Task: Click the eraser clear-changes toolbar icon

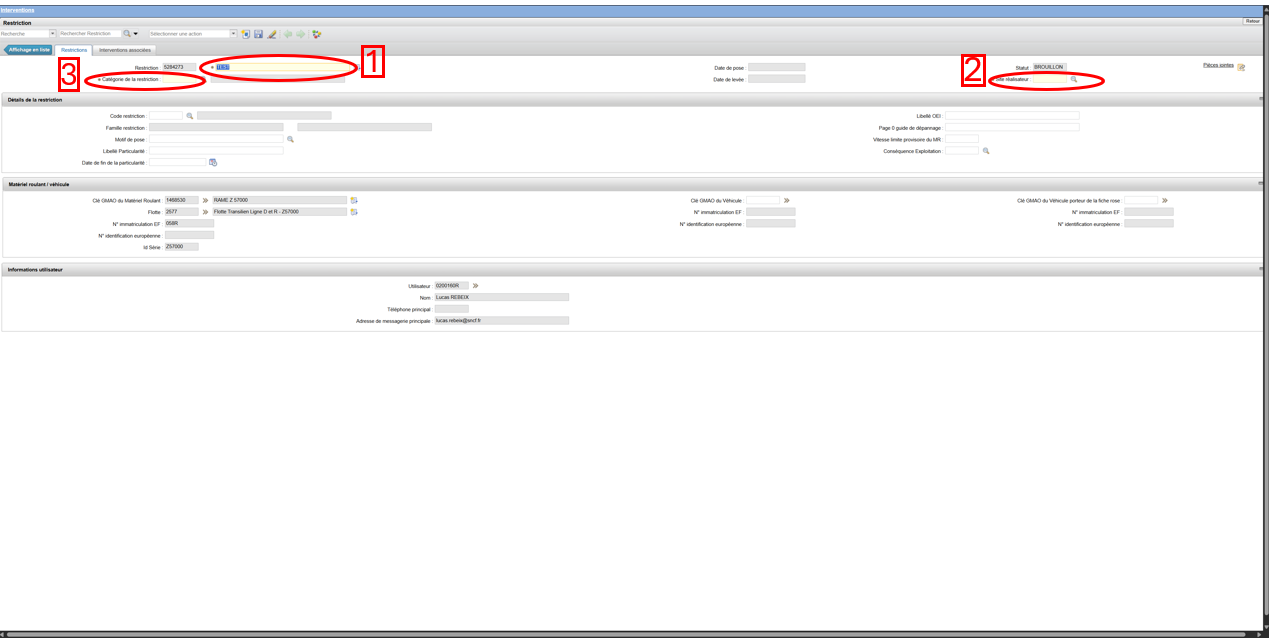Action: (x=271, y=34)
